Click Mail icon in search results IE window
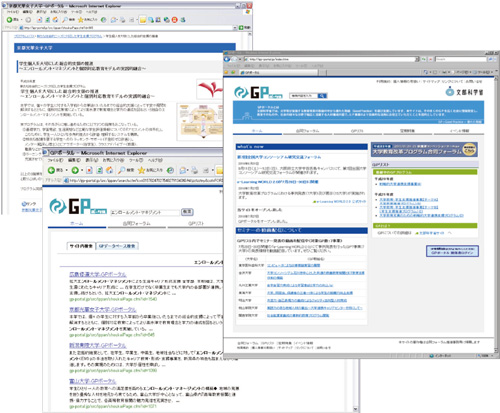500x413 pixels. tap(183, 170)
